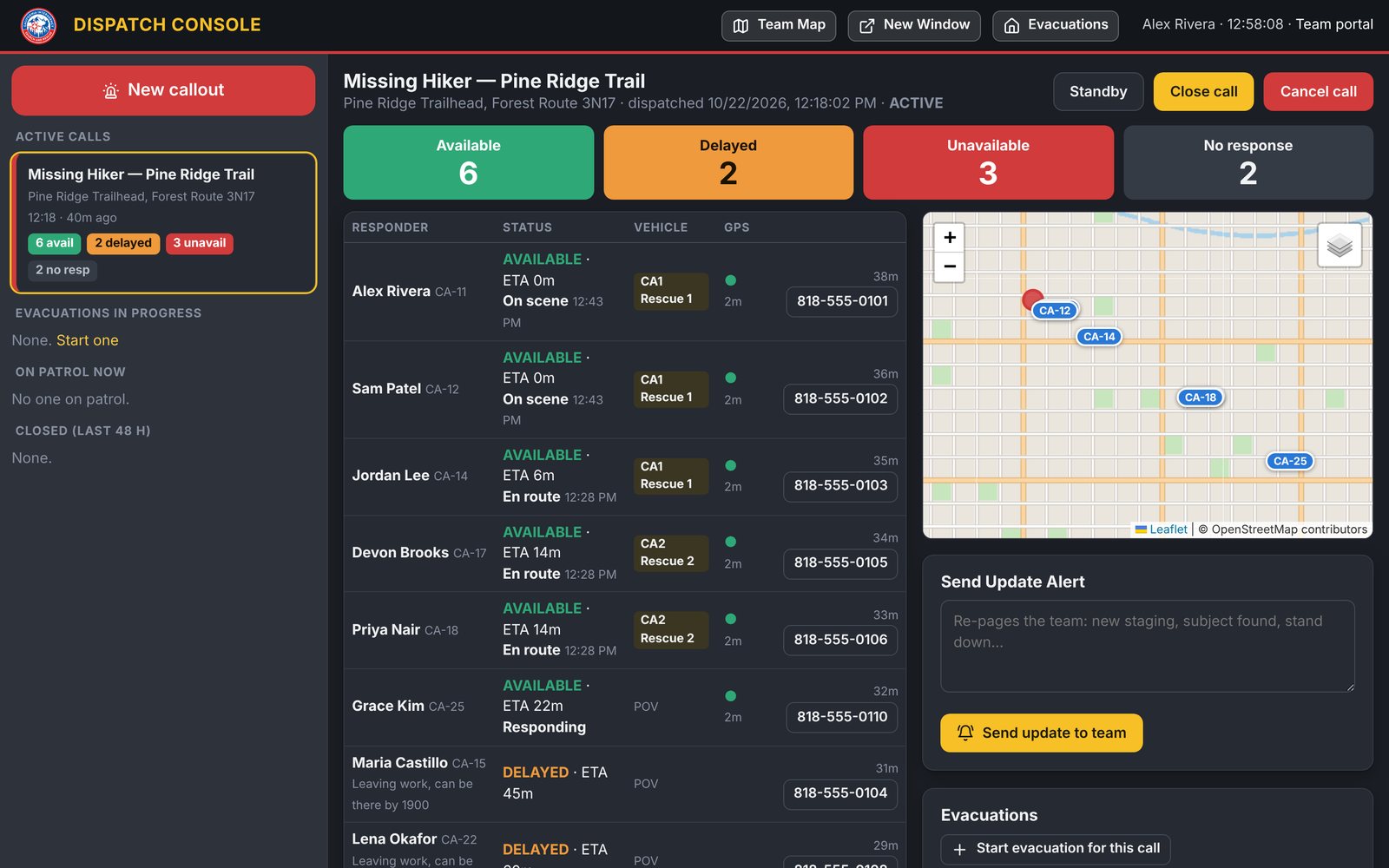
Task: Call Devon Brooks at 818-555-0105
Action: point(840,562)
